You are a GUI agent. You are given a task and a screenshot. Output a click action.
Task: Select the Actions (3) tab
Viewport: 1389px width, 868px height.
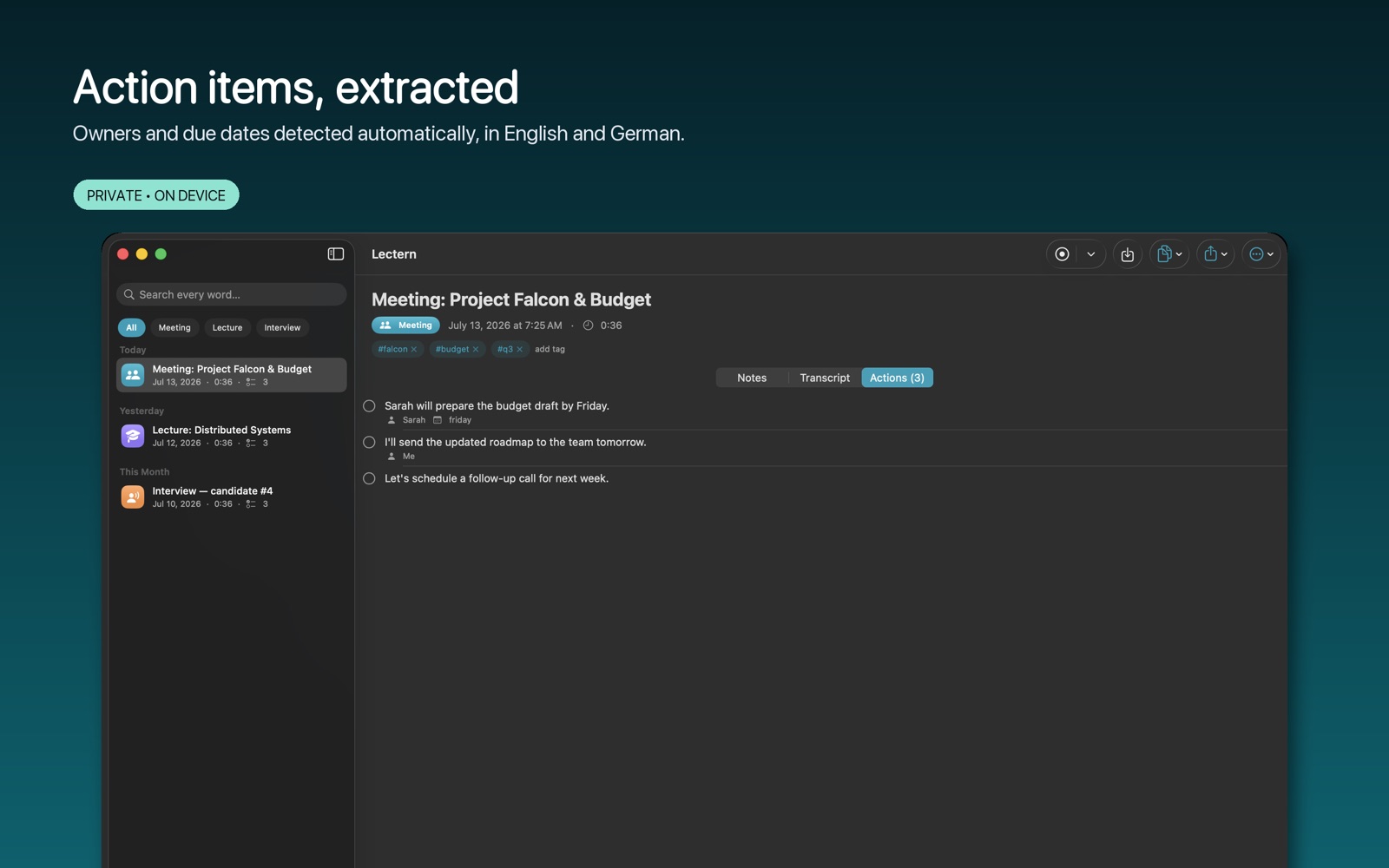897,378
